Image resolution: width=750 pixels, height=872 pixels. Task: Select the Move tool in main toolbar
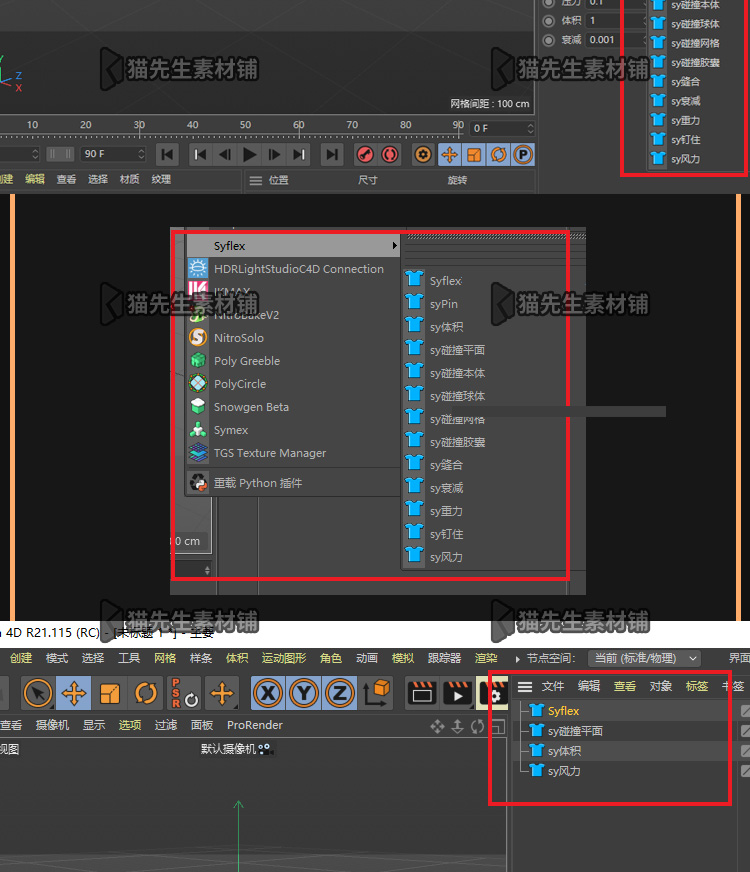coord(73,693)
